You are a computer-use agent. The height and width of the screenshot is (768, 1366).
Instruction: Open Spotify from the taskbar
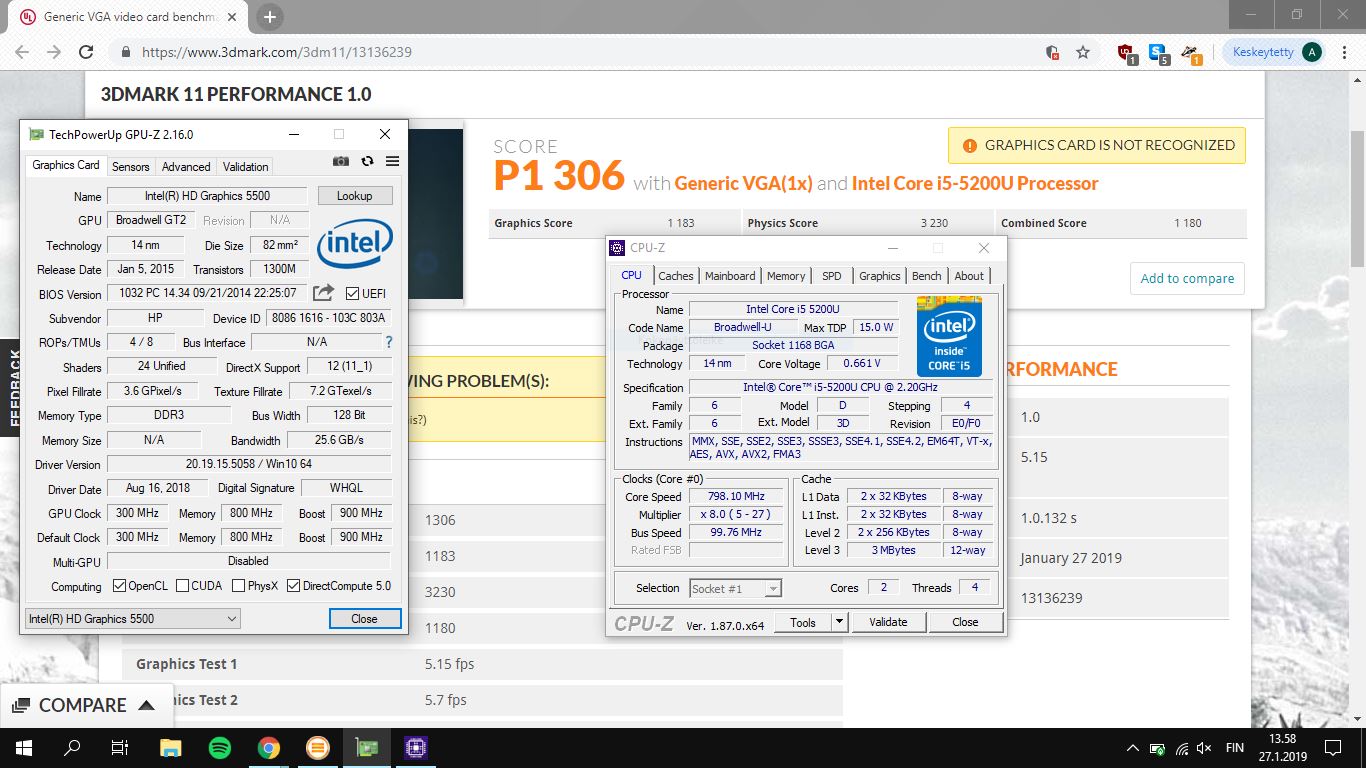(220, 747)
